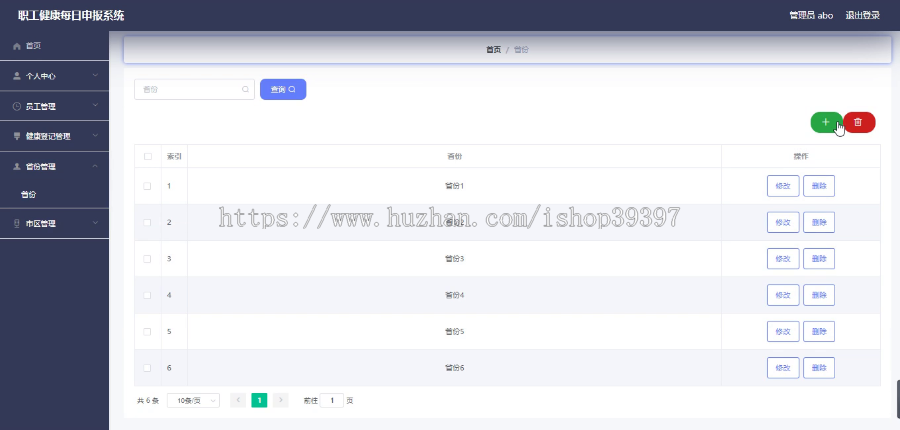
Task: Click the 省份3 cell in the table
Action: (x=454, y=259)
